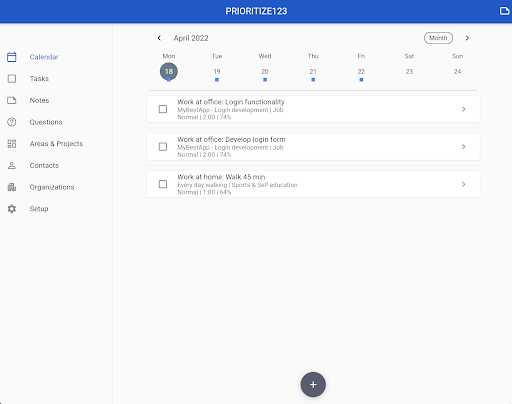
Task: Click the Contacts person icon
Action: pyautogui.click(x=12, y=165)
